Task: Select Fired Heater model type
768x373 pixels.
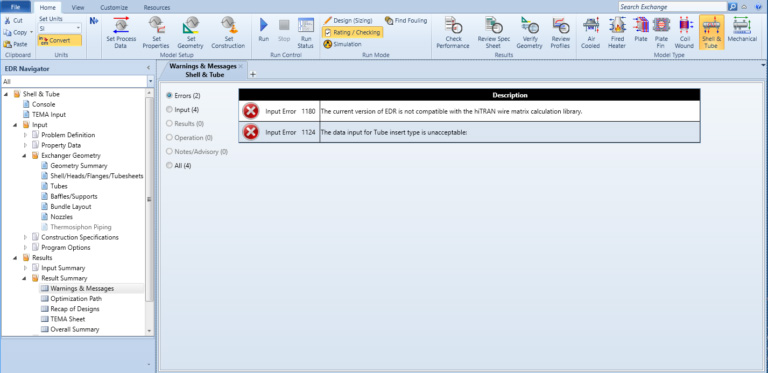Action: pos(617,32)
